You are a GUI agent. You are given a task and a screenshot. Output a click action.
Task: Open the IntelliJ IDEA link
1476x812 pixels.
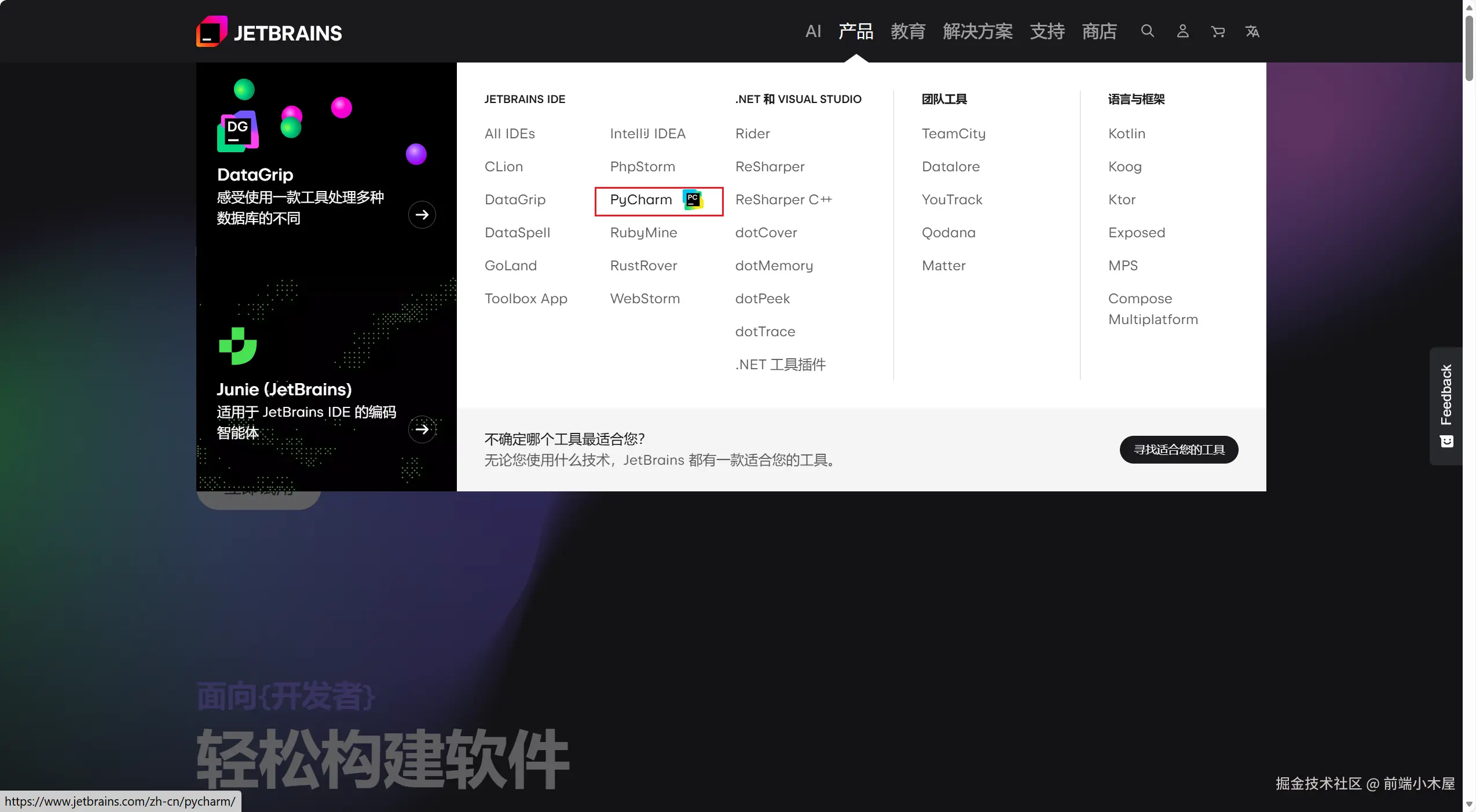point(647,133)
